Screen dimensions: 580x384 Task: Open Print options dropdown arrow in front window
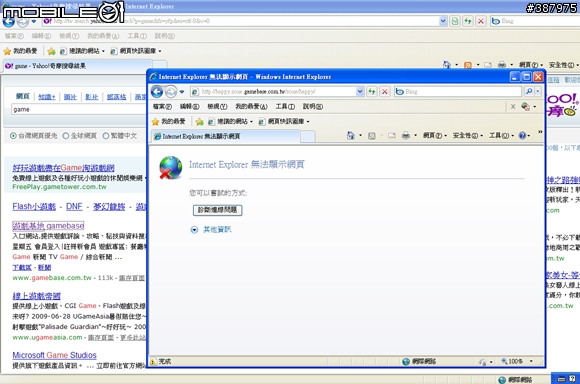415,136
